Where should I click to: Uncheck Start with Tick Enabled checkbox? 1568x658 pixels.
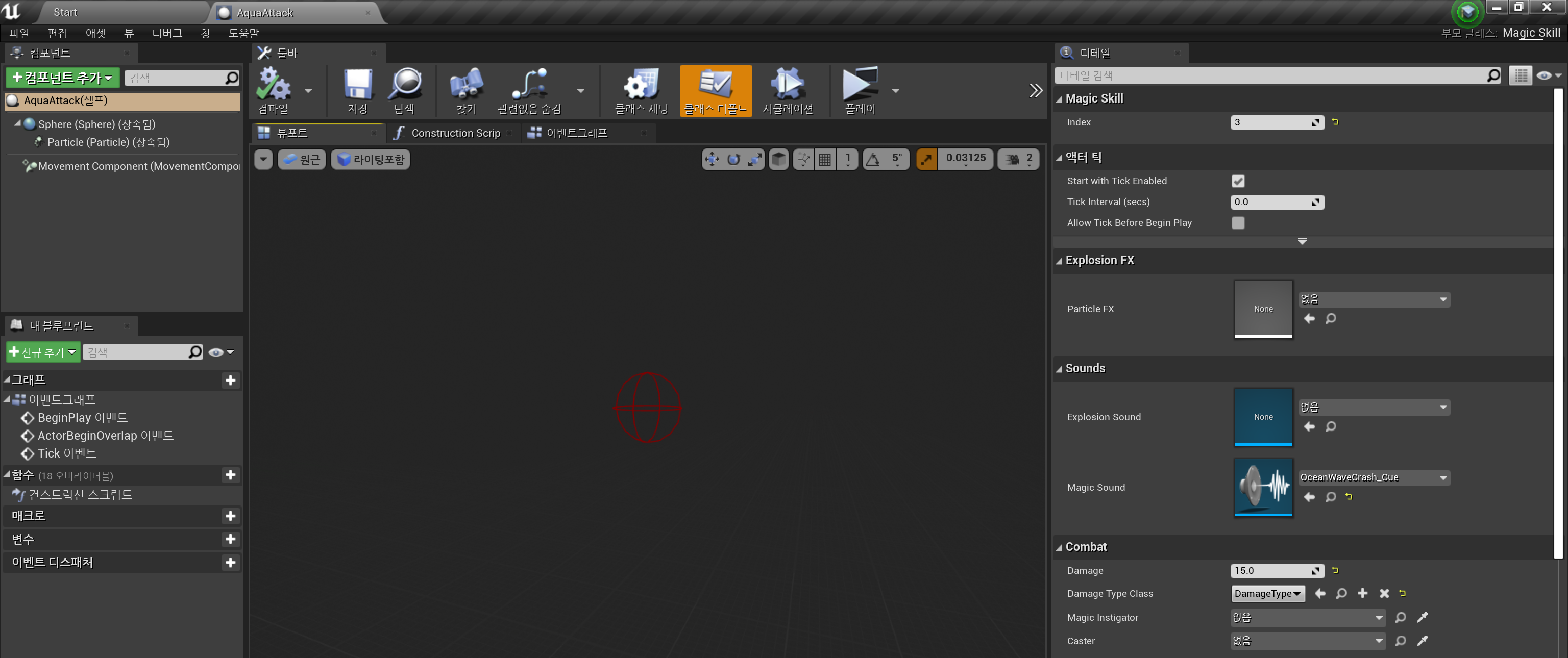tap(1237, 181)
